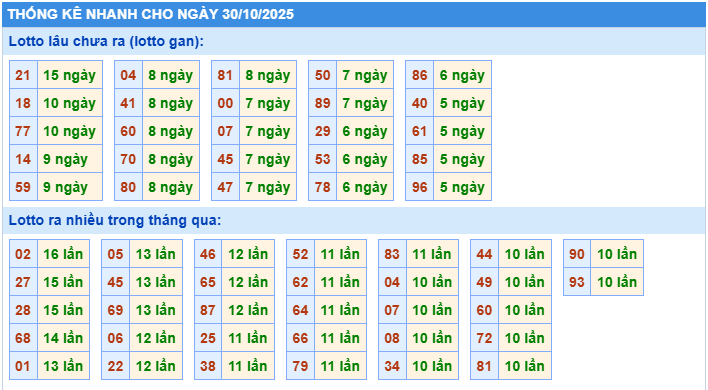
Task: Click '11 lần' cell beside number 25
Action: (x=248, y=338)
